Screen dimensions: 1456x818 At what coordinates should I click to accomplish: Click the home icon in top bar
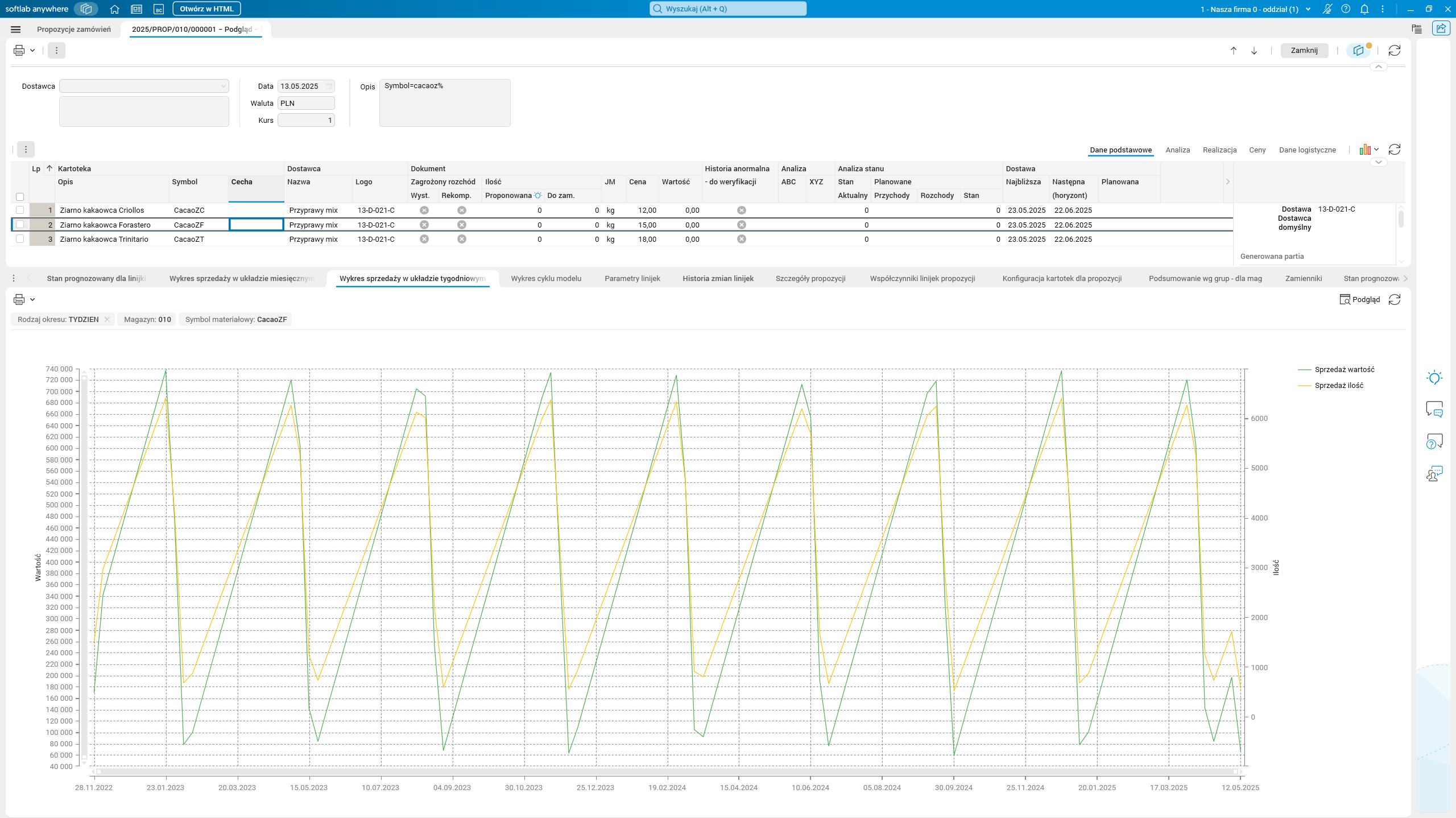[114, 9]
